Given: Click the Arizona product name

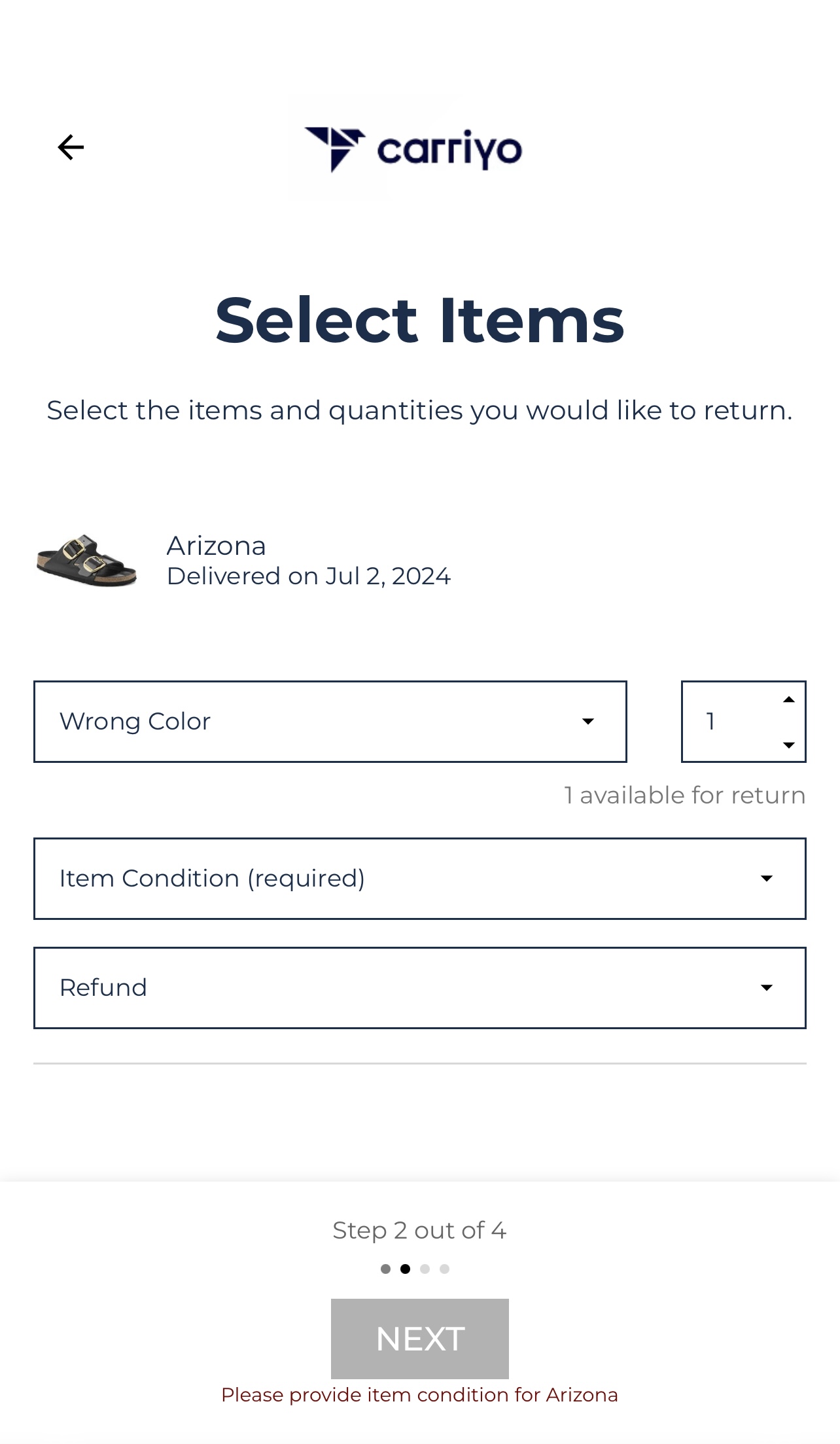Looking at the screenshot, I should coord(217,546).
